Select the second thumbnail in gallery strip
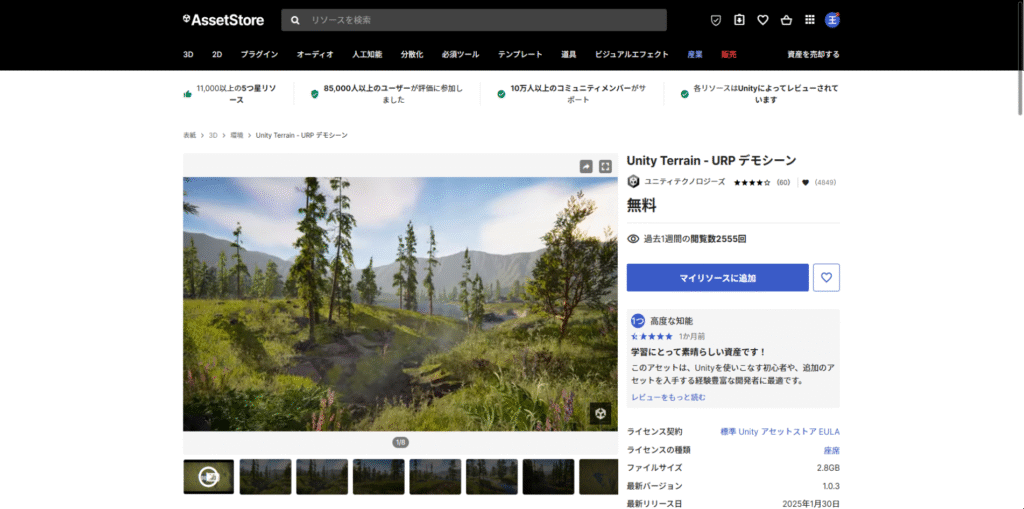This screenshot has width=1024, height=509. tap(265, 476)
